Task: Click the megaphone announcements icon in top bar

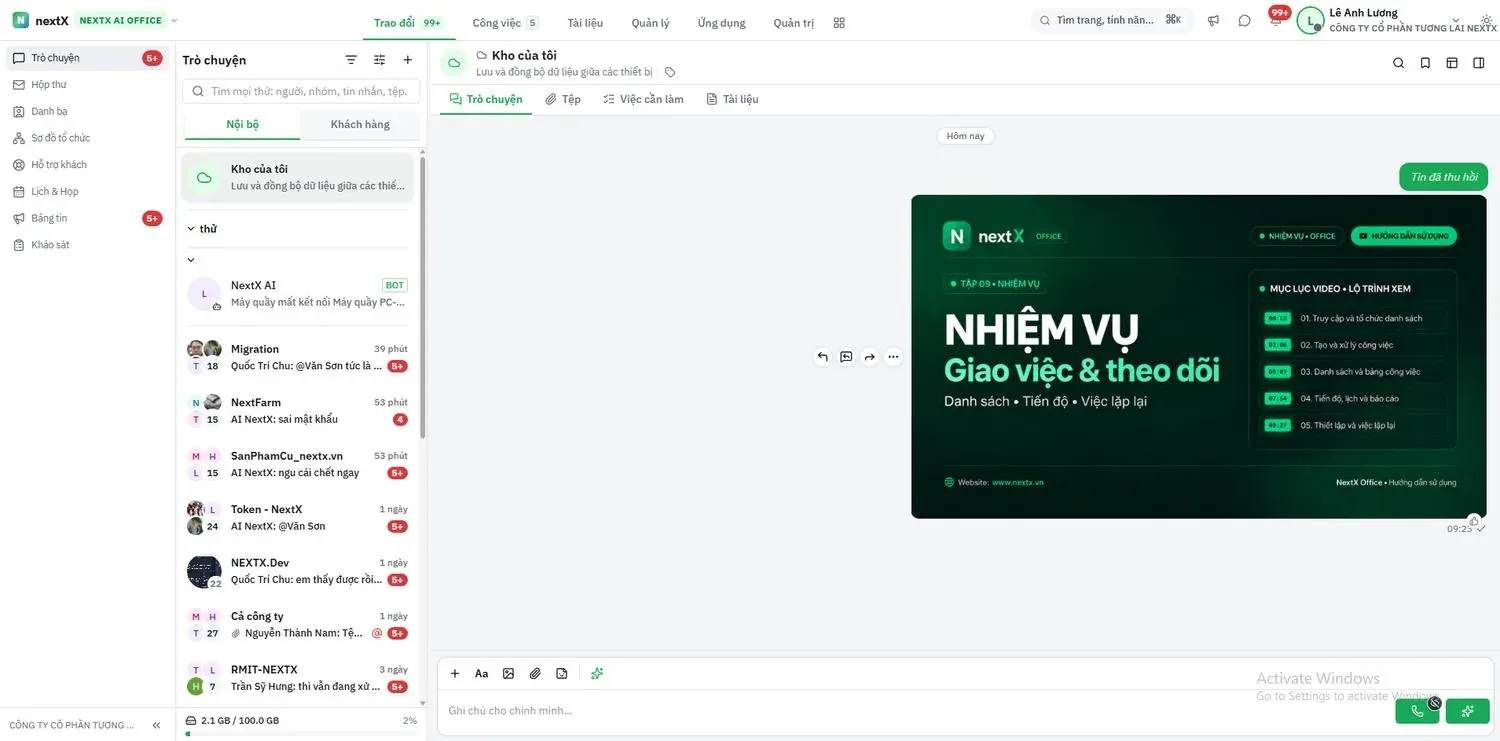Action: pyautogui.click(x=1213, y=20)
